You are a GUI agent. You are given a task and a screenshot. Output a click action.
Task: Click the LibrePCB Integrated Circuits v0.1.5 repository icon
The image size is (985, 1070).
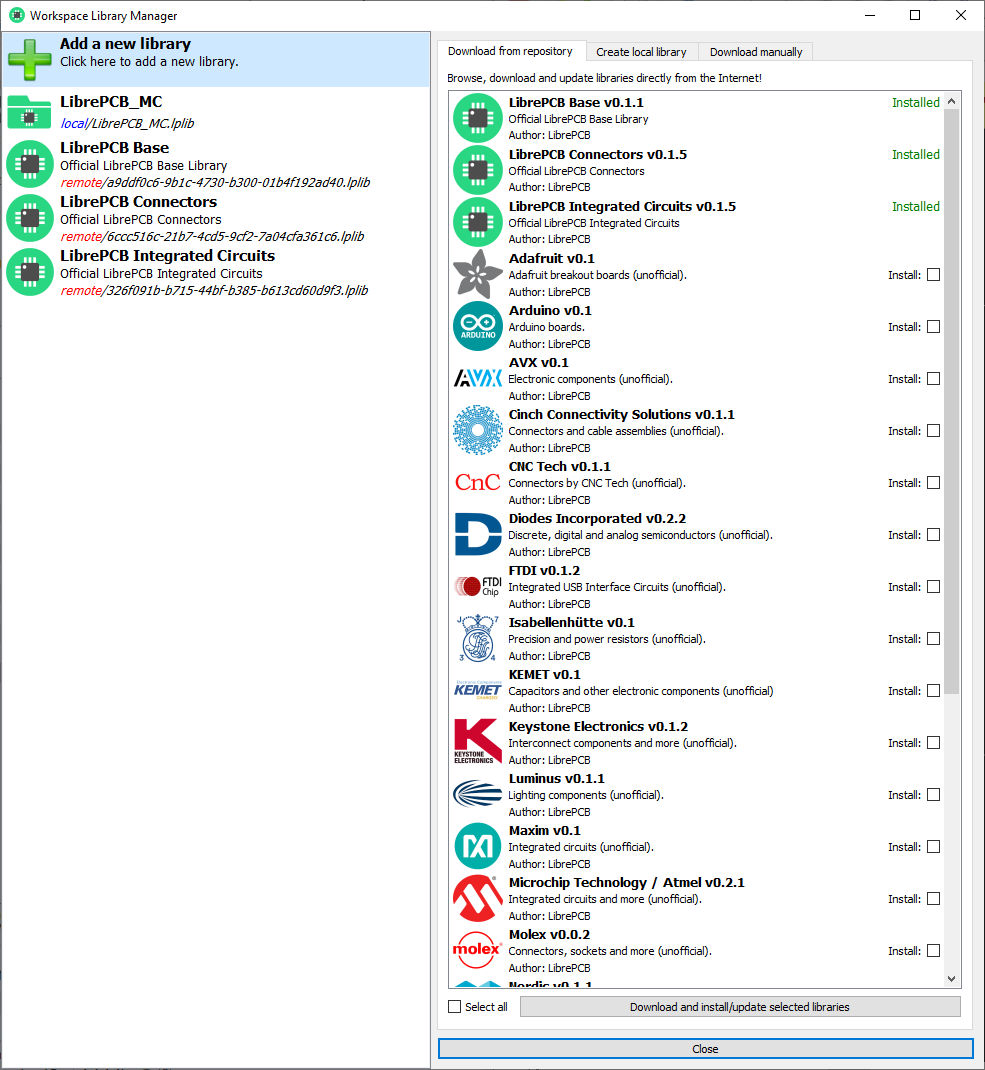[478, 222]
